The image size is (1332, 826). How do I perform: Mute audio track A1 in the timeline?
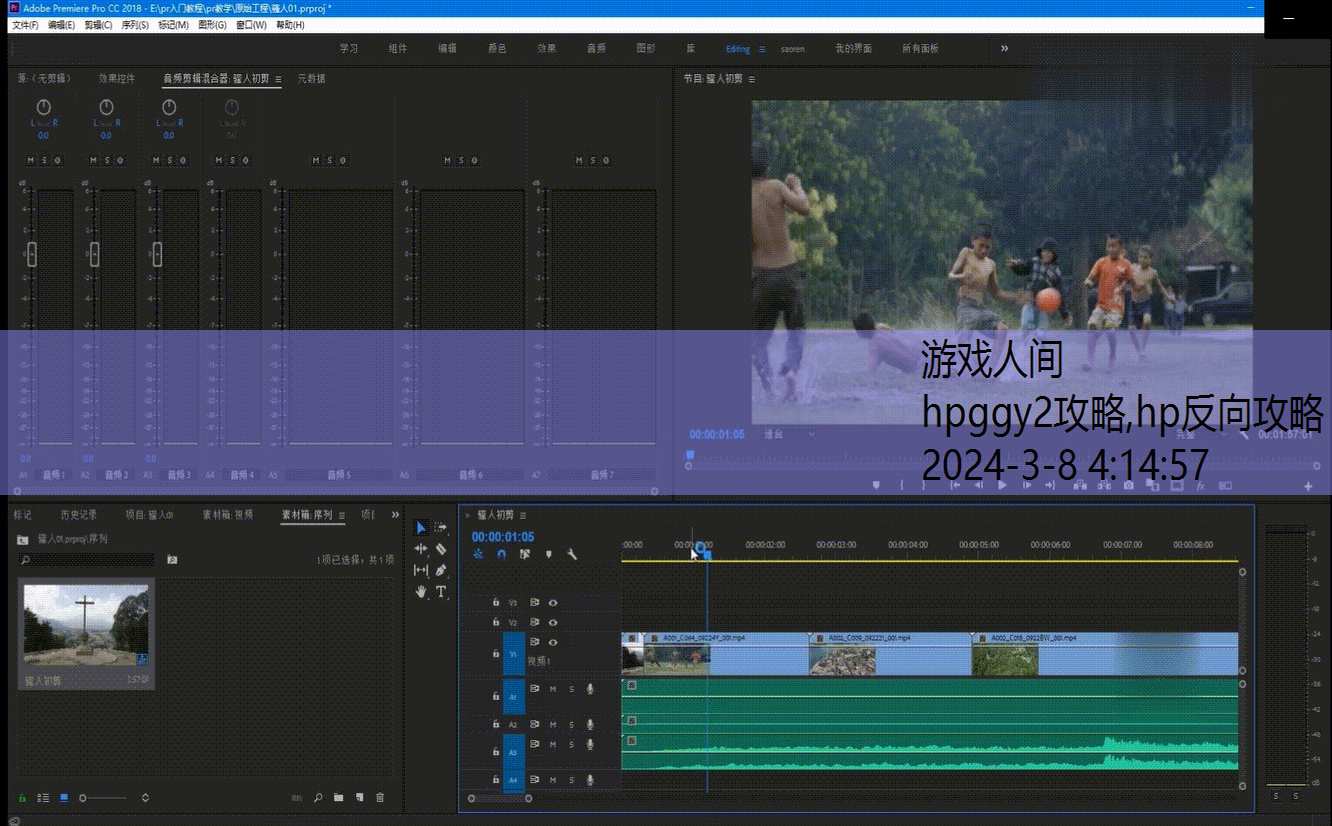[553, 689]
